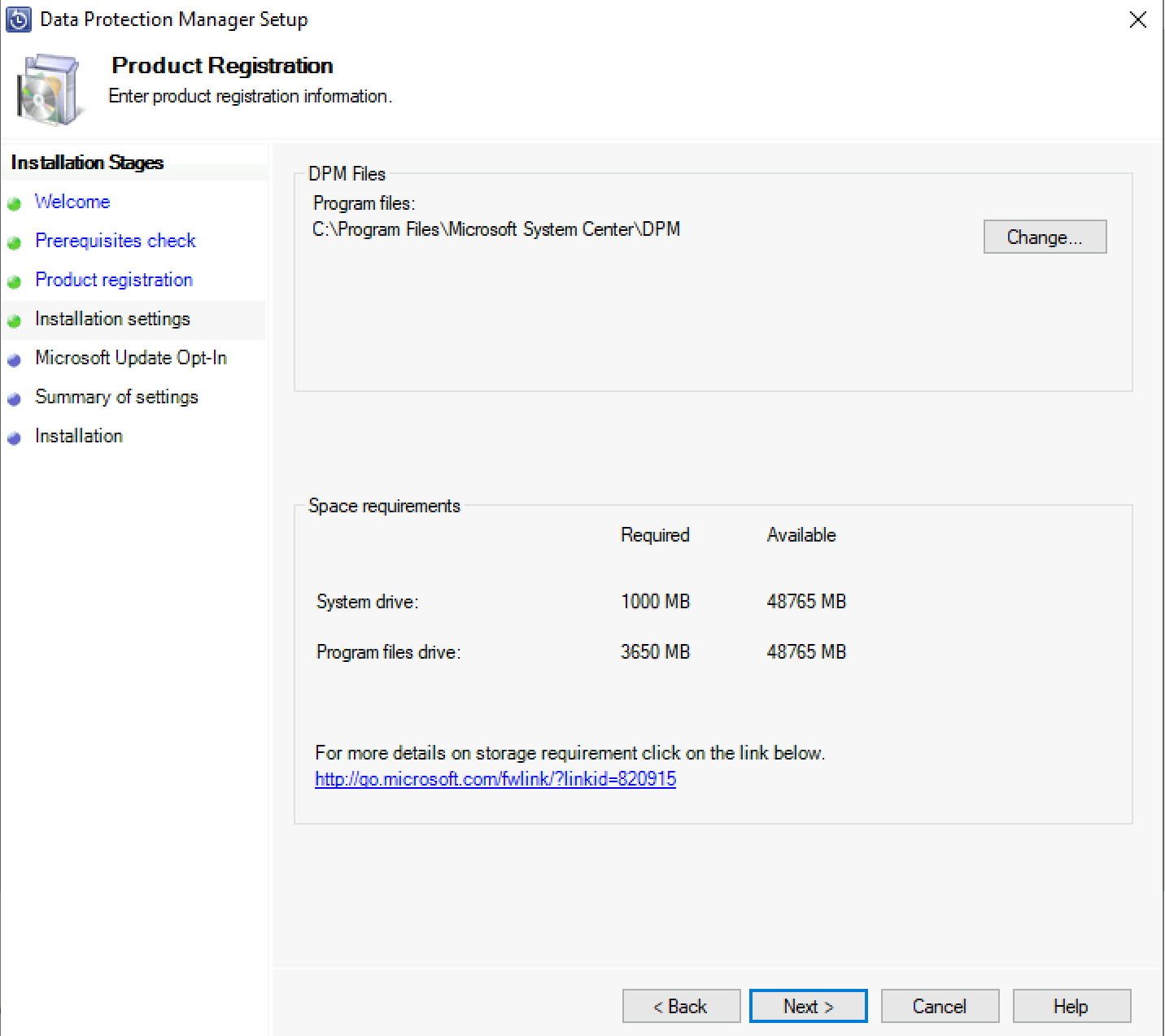Click the < Back button
This screenshot has height=1036, width=1165.
[681, 1006]
